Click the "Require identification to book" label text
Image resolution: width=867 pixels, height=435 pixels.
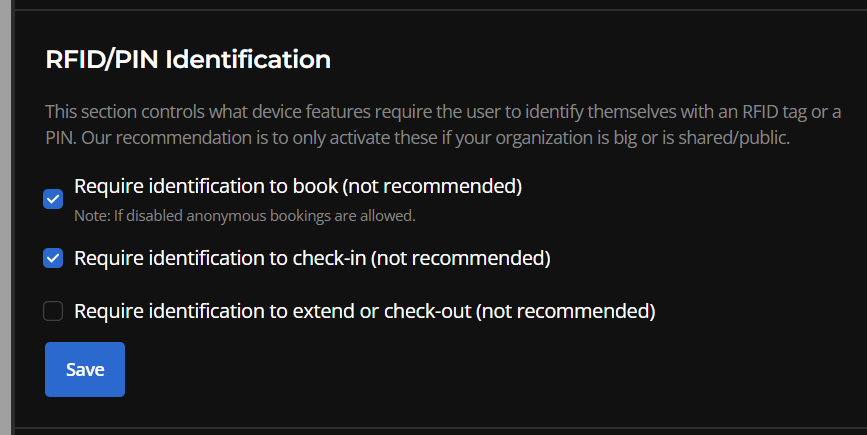[220, 186]
